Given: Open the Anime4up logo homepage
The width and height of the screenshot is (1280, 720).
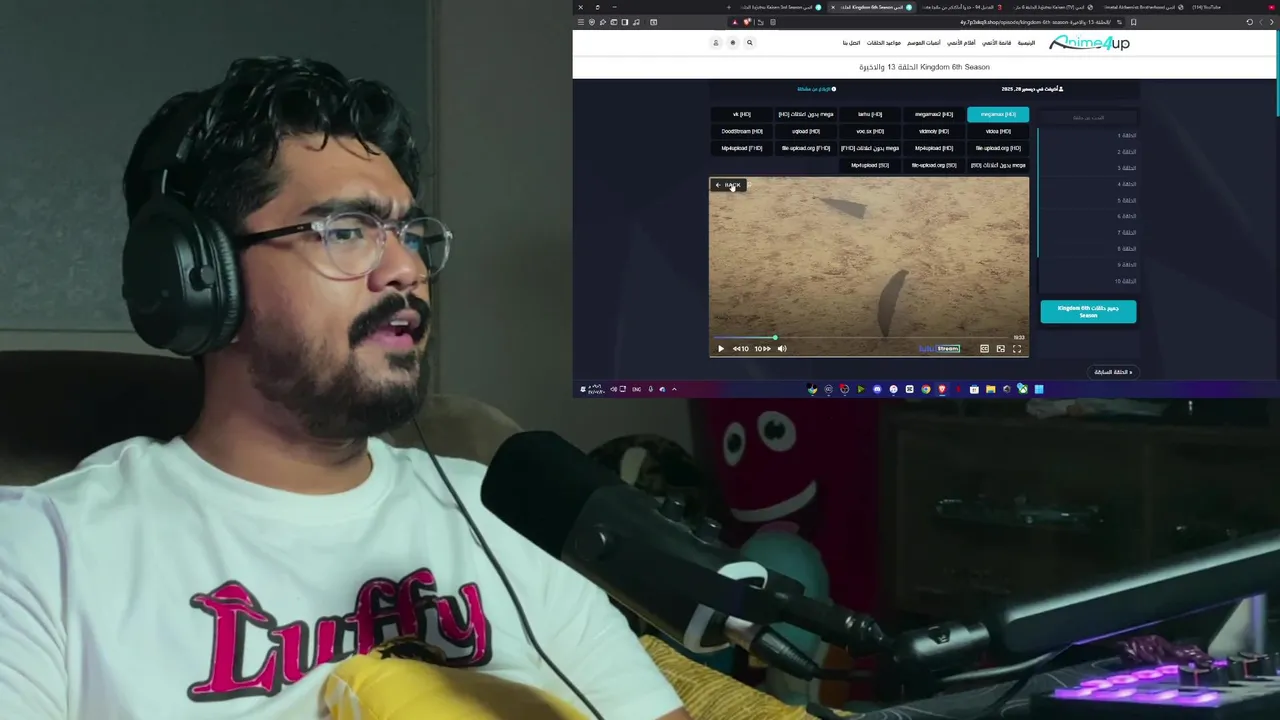Looking at the screenshot, I should click(1089, 42).
